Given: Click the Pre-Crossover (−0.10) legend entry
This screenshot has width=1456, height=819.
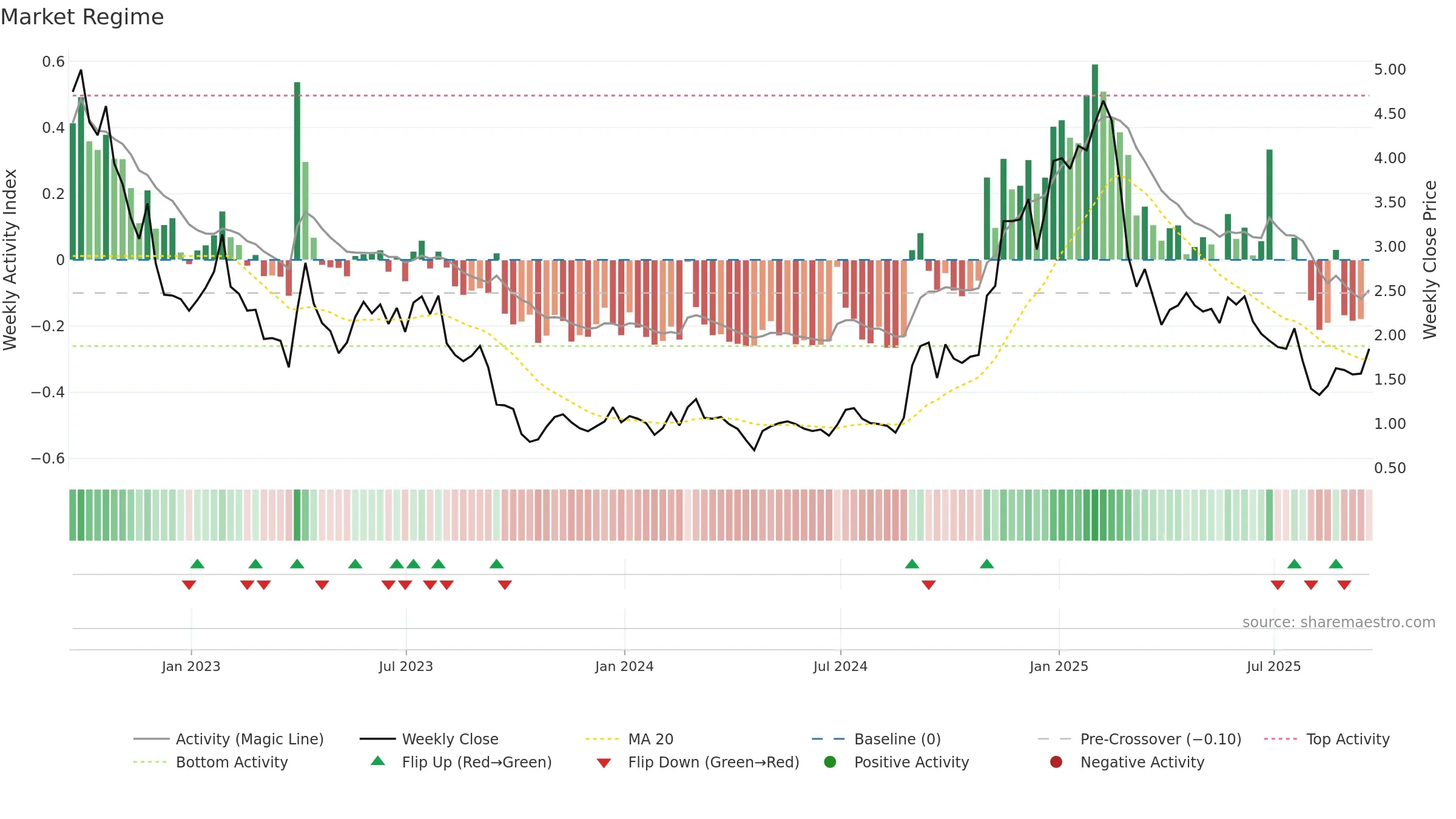Looking at the screenshot, I should (x=1139, y=739).
